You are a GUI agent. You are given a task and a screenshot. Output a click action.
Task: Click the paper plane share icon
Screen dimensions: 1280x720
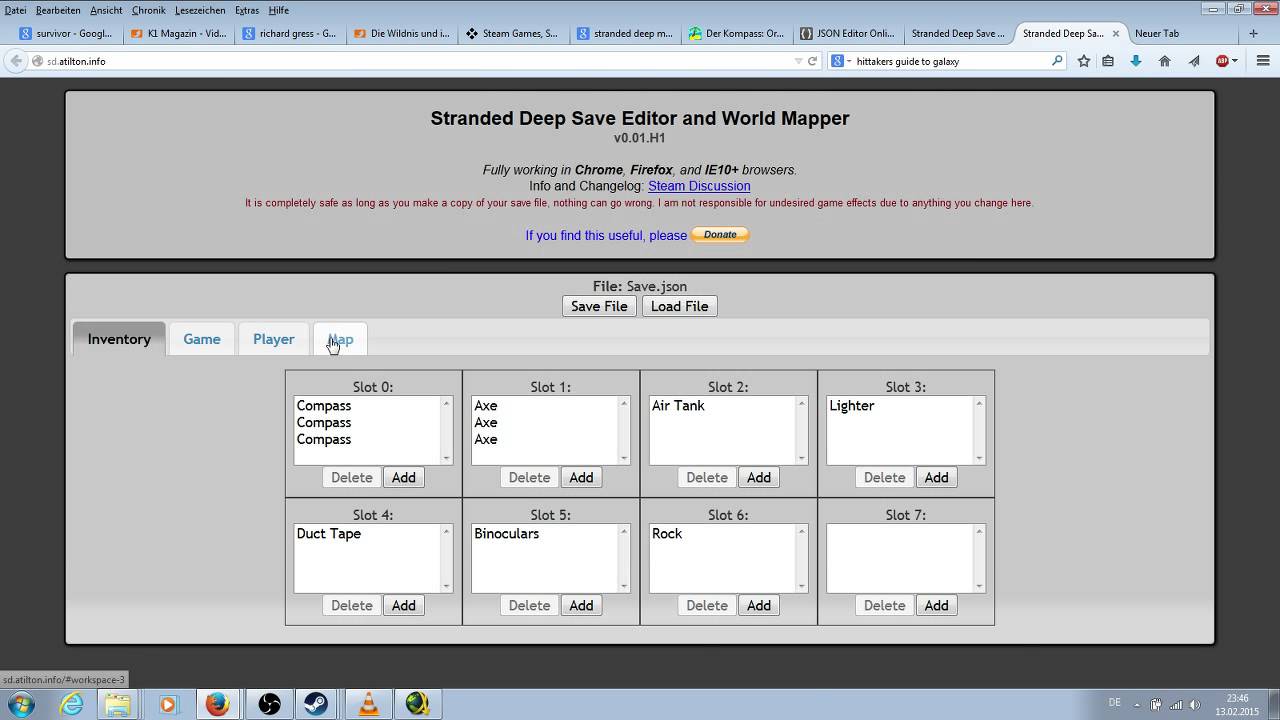pos(1194,61)
